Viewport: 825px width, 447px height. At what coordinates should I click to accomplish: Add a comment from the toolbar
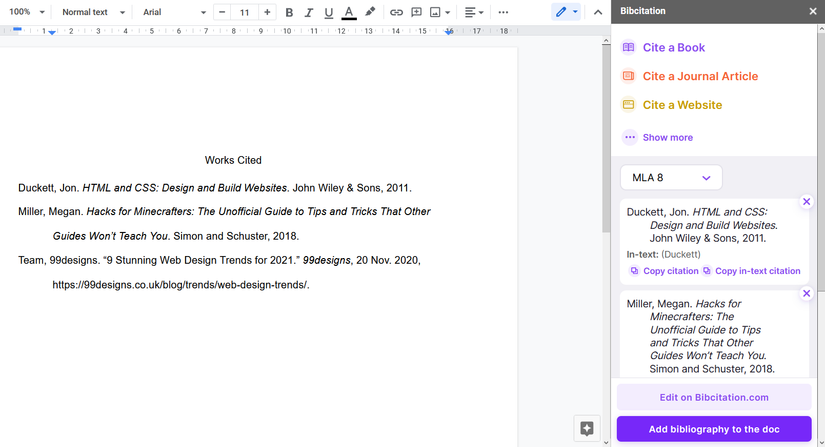click(x=416, y=12)
